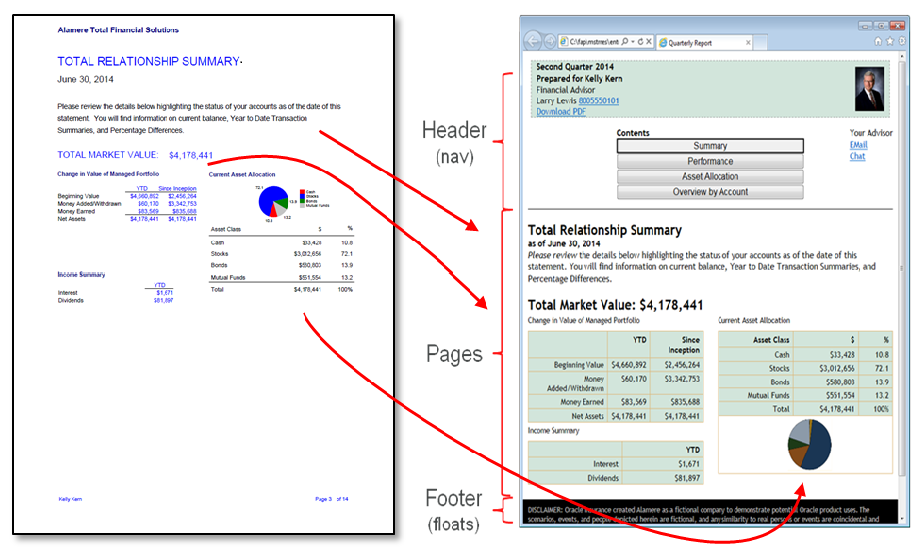Click the 'June 30, 2014' date in PDF

pyautogui.click(x=85, y=79)
